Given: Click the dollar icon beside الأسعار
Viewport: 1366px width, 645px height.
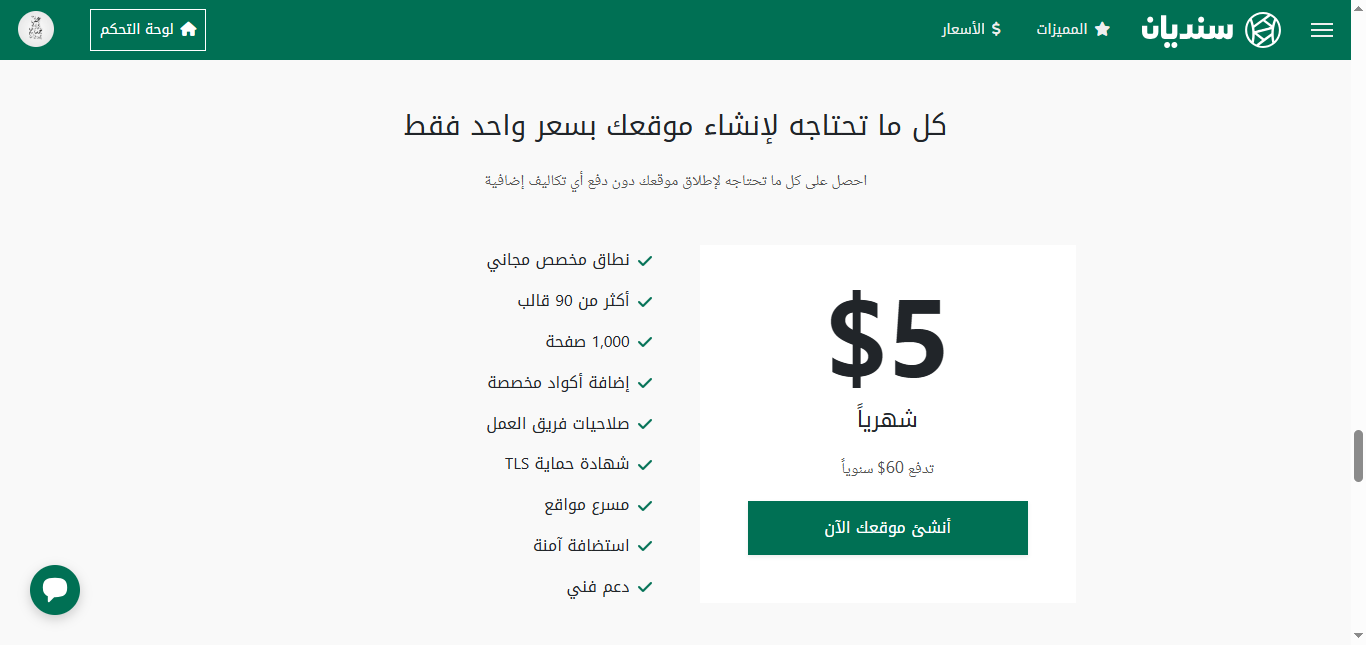Looking at the screenshot, I should pyautogui.click(x=995, y=29).
